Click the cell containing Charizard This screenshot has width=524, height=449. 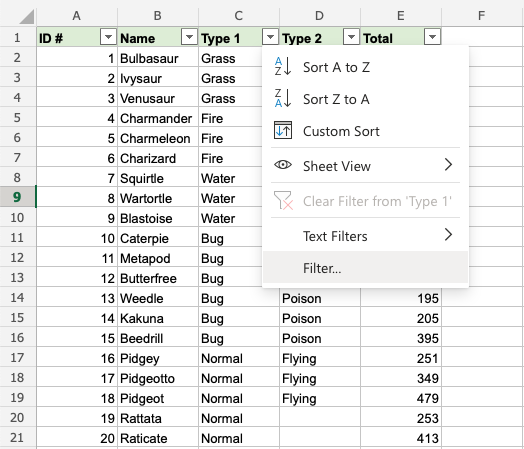tap(158, 158)
